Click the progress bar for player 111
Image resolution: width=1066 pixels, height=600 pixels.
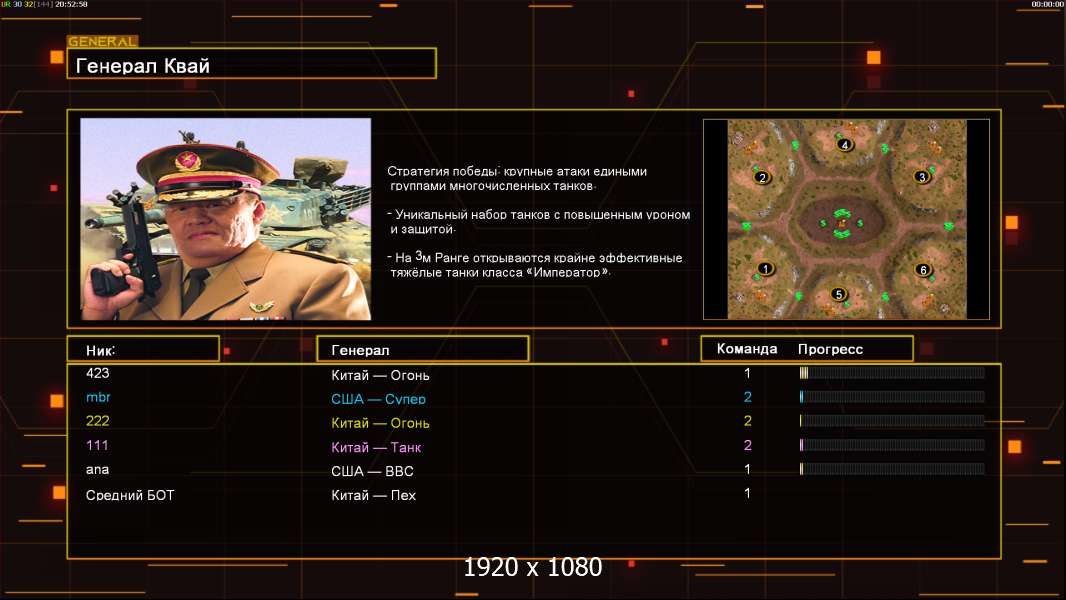tap(892, 445)
